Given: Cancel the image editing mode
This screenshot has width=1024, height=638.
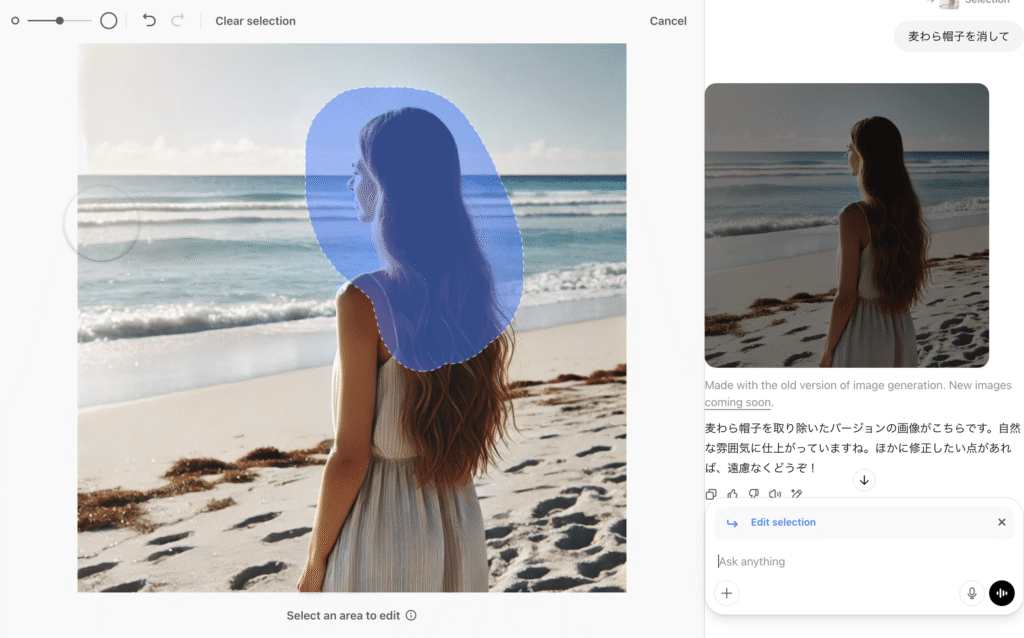Looking at the screenshot, I should point(667,21).
